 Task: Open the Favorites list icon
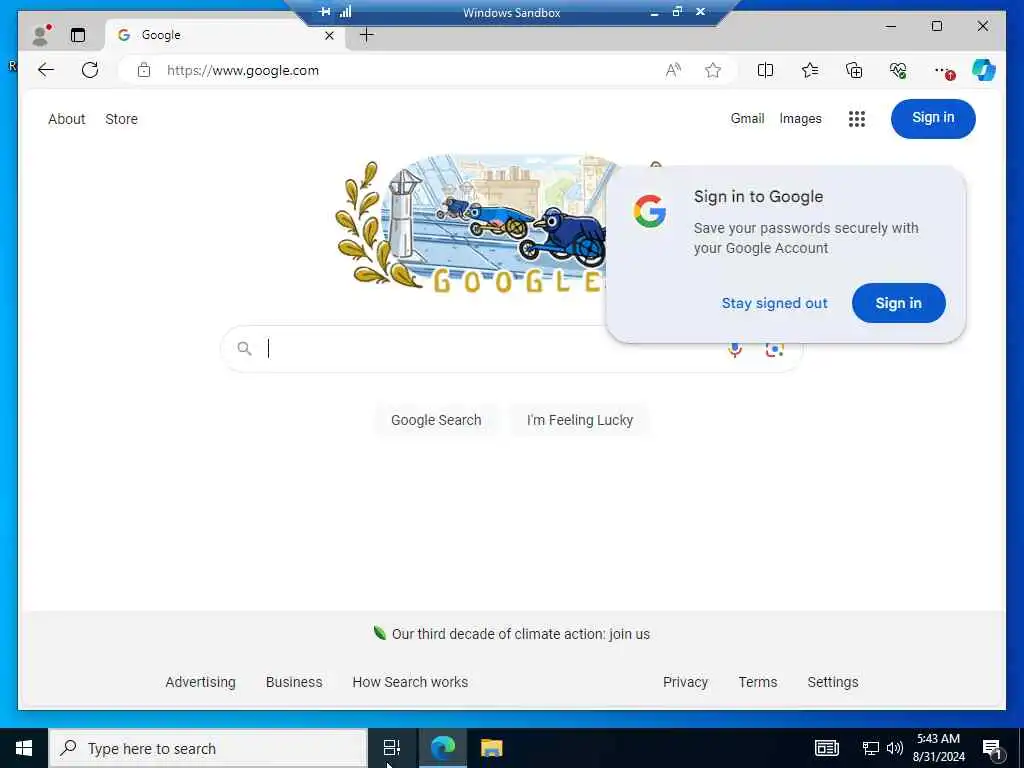[810, 70]
